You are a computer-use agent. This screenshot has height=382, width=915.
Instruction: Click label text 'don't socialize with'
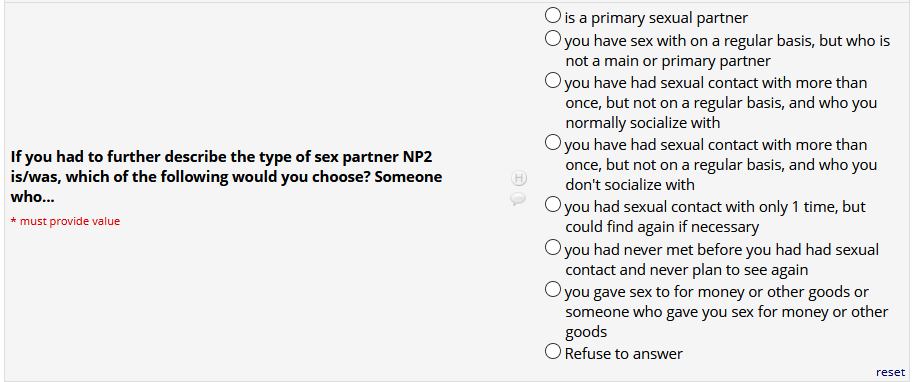pyautogui.click(x=630, y=185)
